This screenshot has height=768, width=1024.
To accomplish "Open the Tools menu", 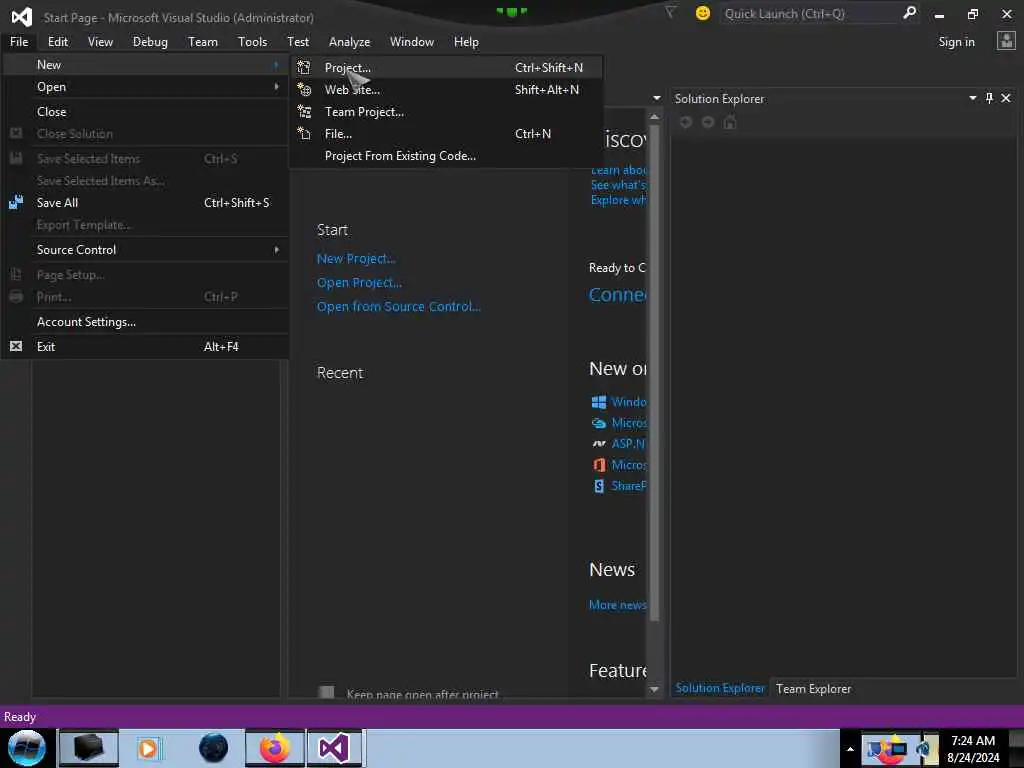I will tap(252, 42).
